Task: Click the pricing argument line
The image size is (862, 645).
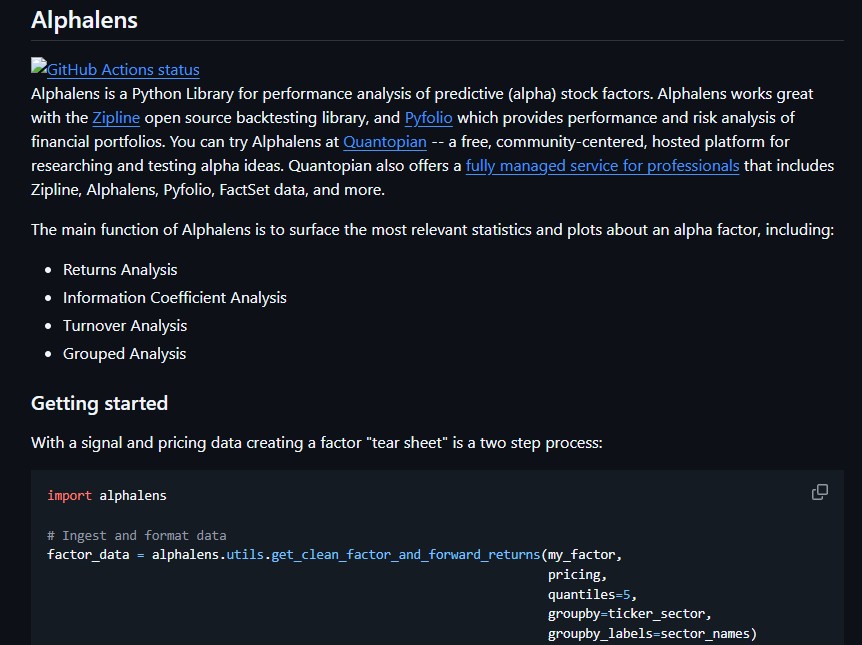Action: (577, 575)
